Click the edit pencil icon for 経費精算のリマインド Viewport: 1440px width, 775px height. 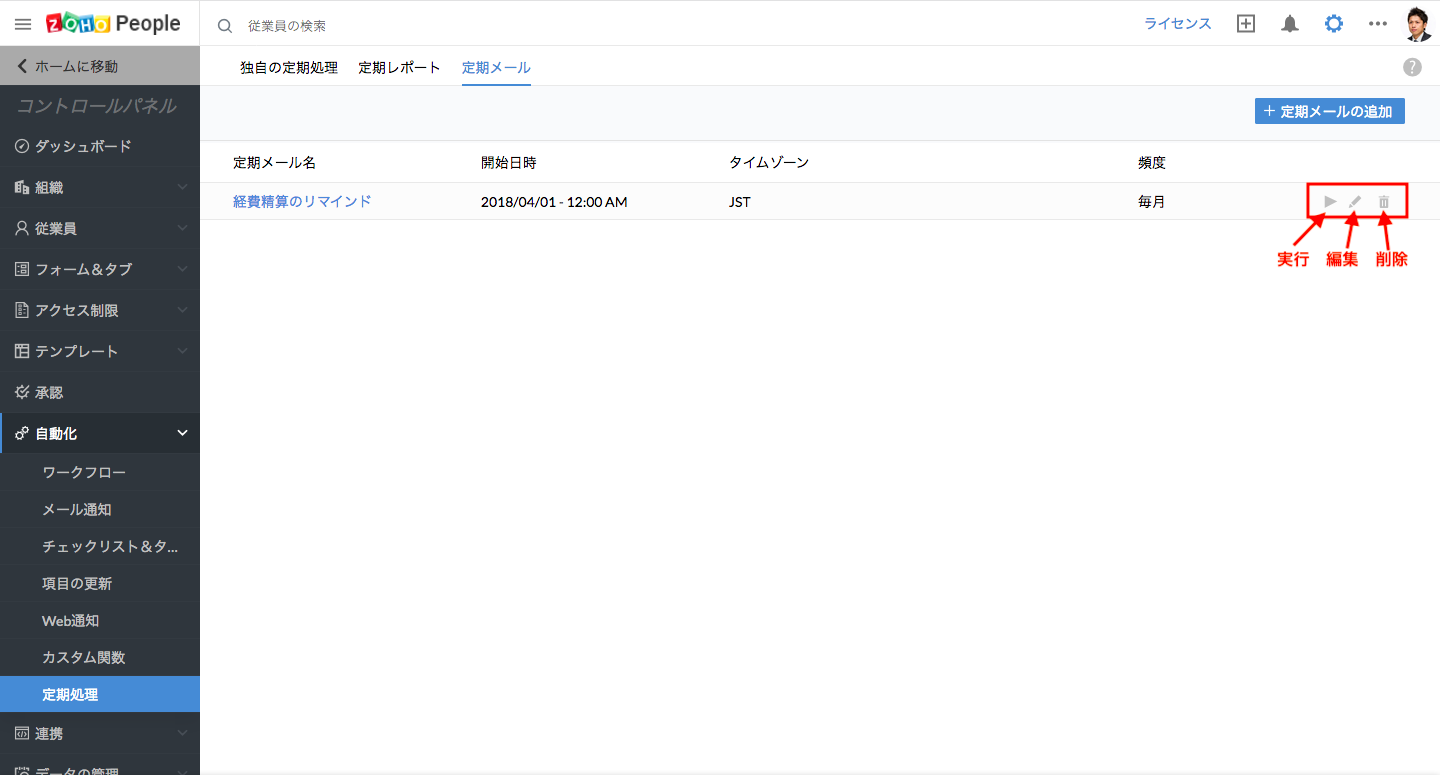(1355, 201)
